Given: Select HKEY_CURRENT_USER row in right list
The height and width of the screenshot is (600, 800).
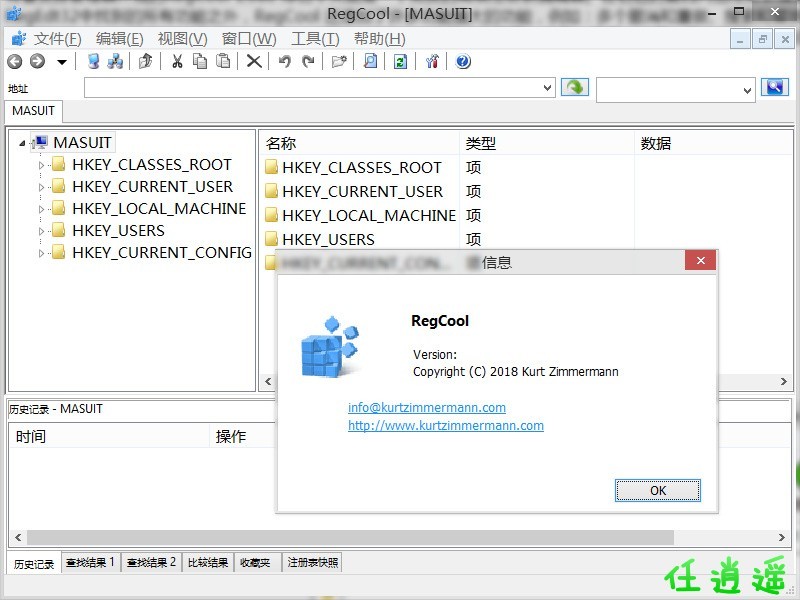Looking at the screenshot, I should [362, 191].
